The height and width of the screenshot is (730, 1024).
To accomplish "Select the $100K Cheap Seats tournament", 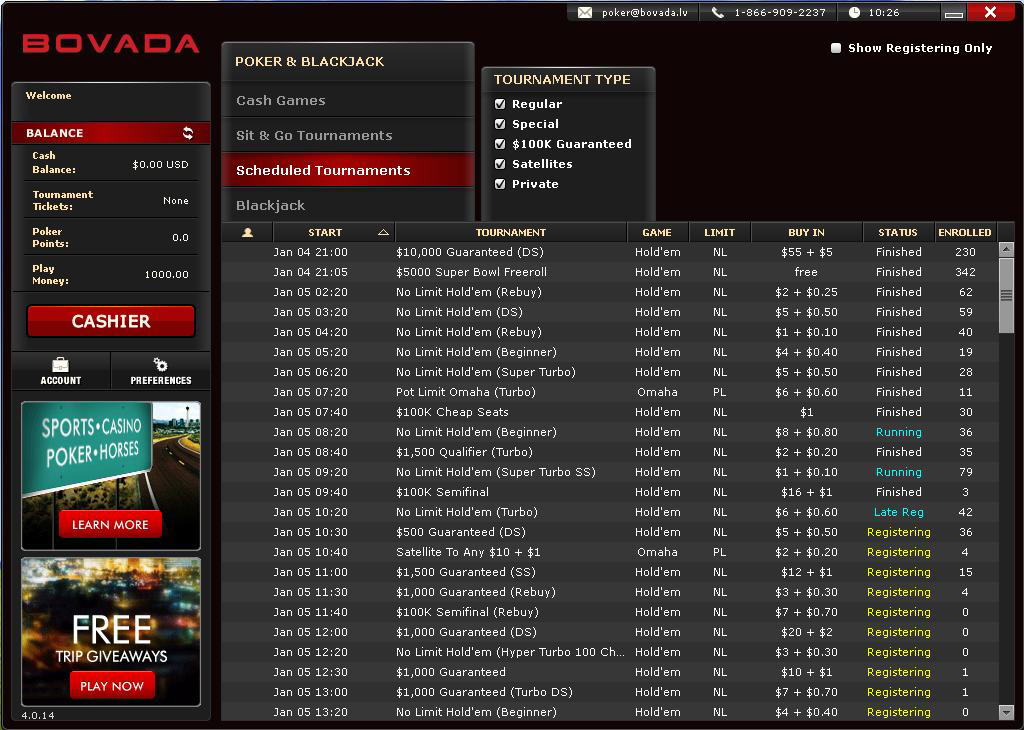I will pyautogui.click(x=609, y=412).
